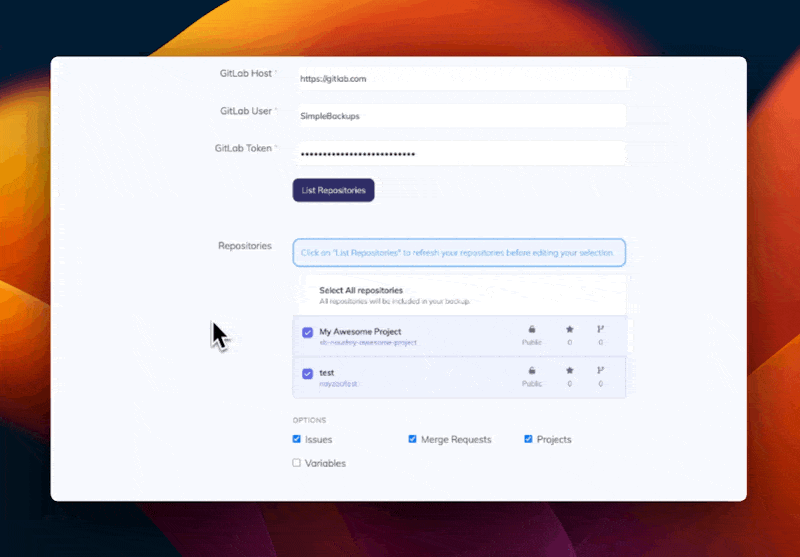Disable the Issues option
Screen dimensions: 800x557
[297, 439]
